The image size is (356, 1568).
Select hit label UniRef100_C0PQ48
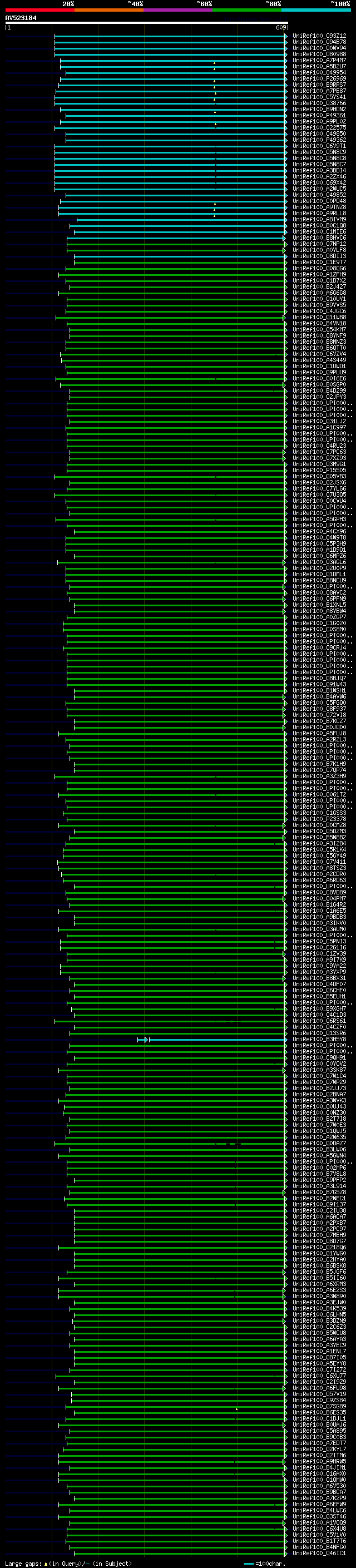(x=319, y=201)
